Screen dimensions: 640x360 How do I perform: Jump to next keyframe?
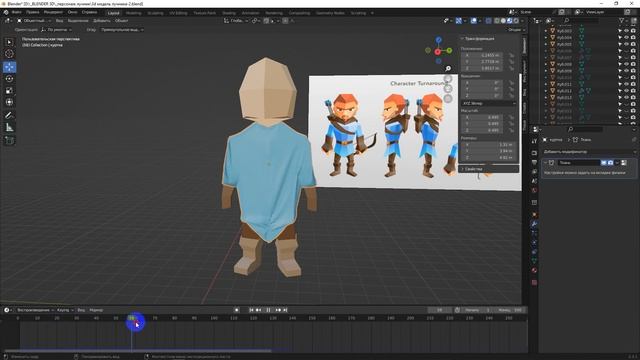[278, 310]
